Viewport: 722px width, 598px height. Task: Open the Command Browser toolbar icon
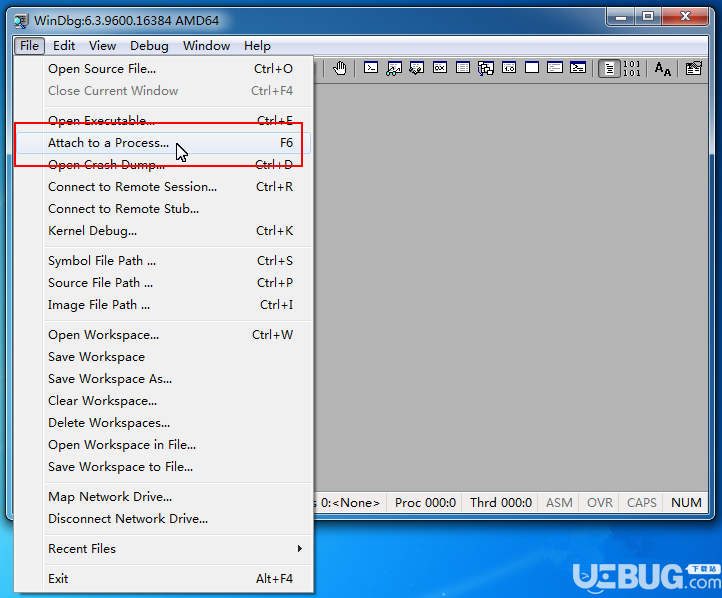click(578, 68)
